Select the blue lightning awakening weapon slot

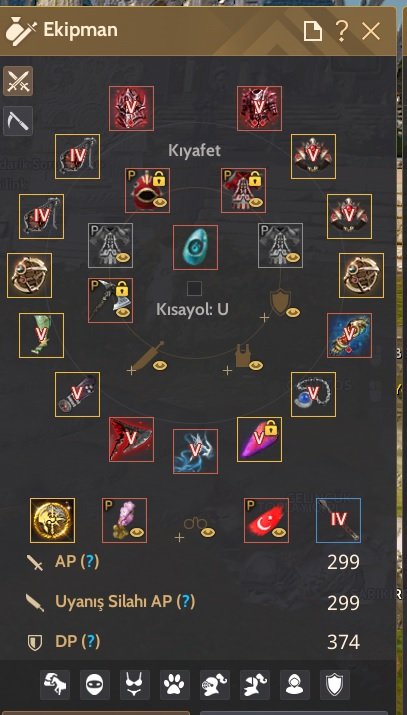[x=195, y=451]
